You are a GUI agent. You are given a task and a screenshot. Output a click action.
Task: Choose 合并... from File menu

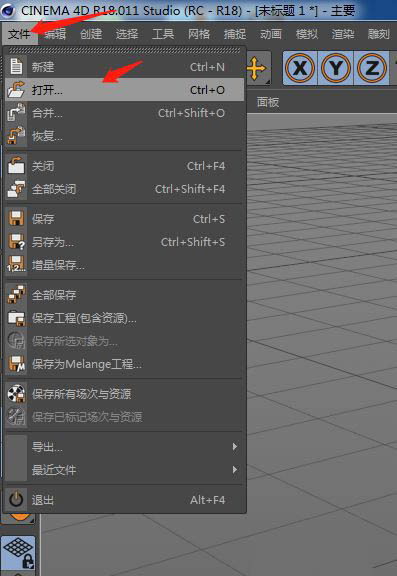[124, 113]
